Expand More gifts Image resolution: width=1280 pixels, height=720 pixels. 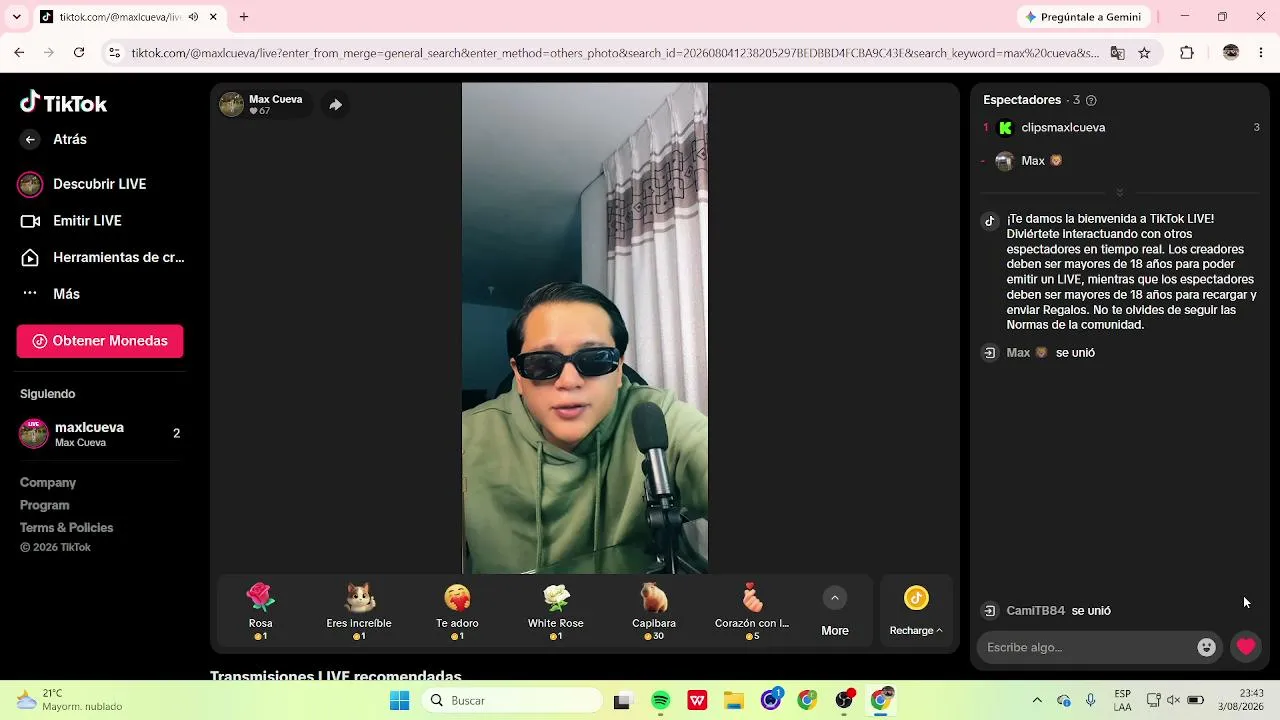(835, 610)
